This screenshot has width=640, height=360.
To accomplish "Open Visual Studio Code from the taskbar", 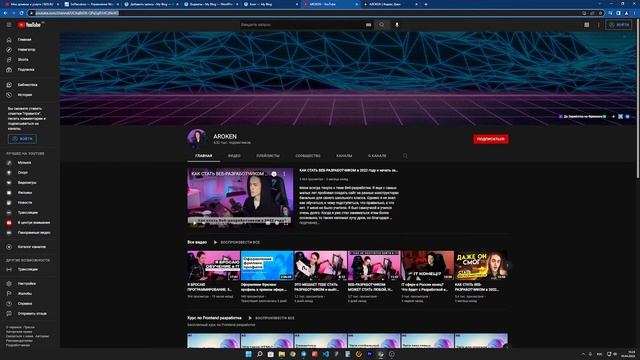I will pos(326,354).
